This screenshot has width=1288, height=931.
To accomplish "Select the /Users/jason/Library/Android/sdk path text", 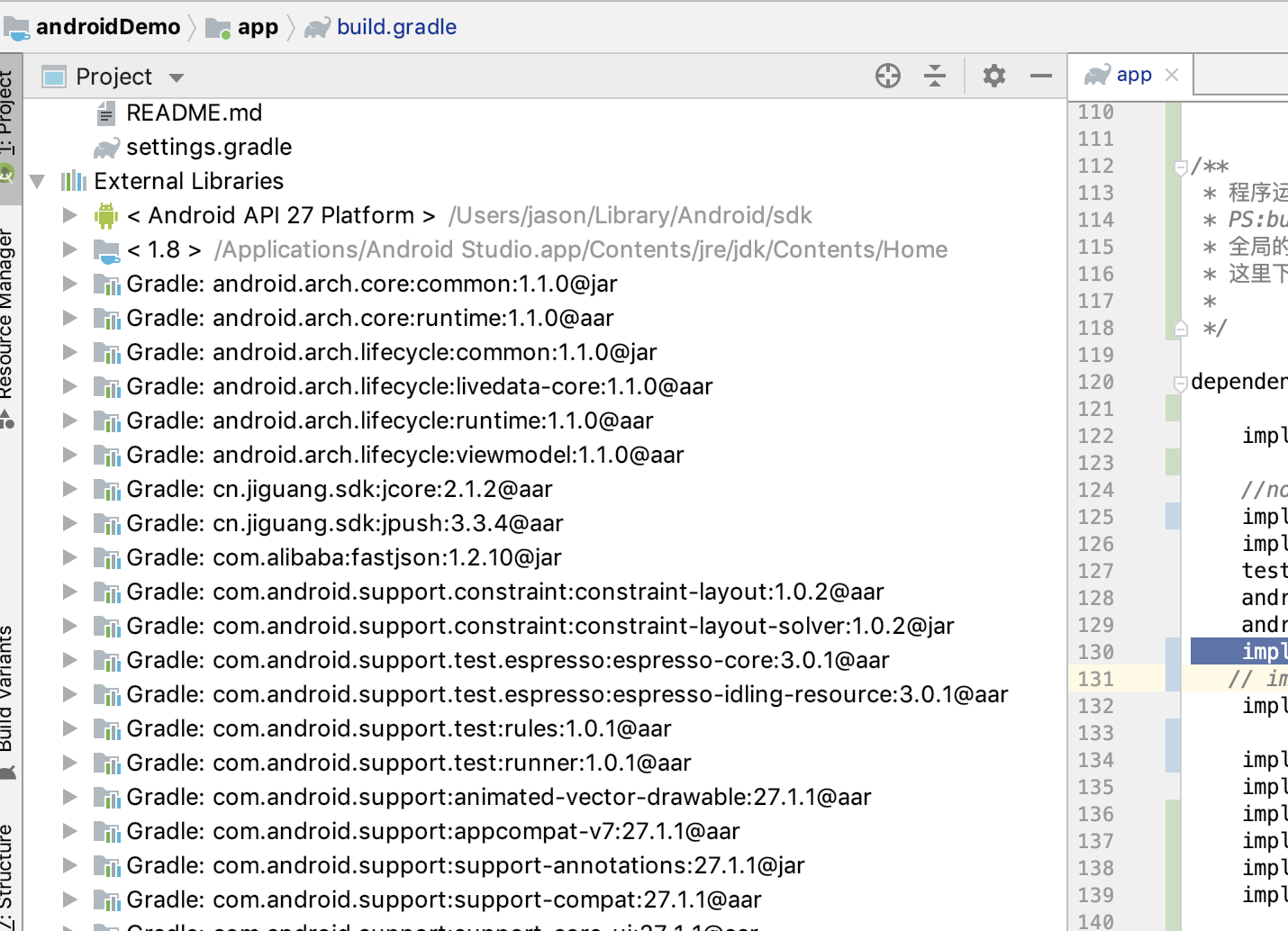I will pos(630,215).
